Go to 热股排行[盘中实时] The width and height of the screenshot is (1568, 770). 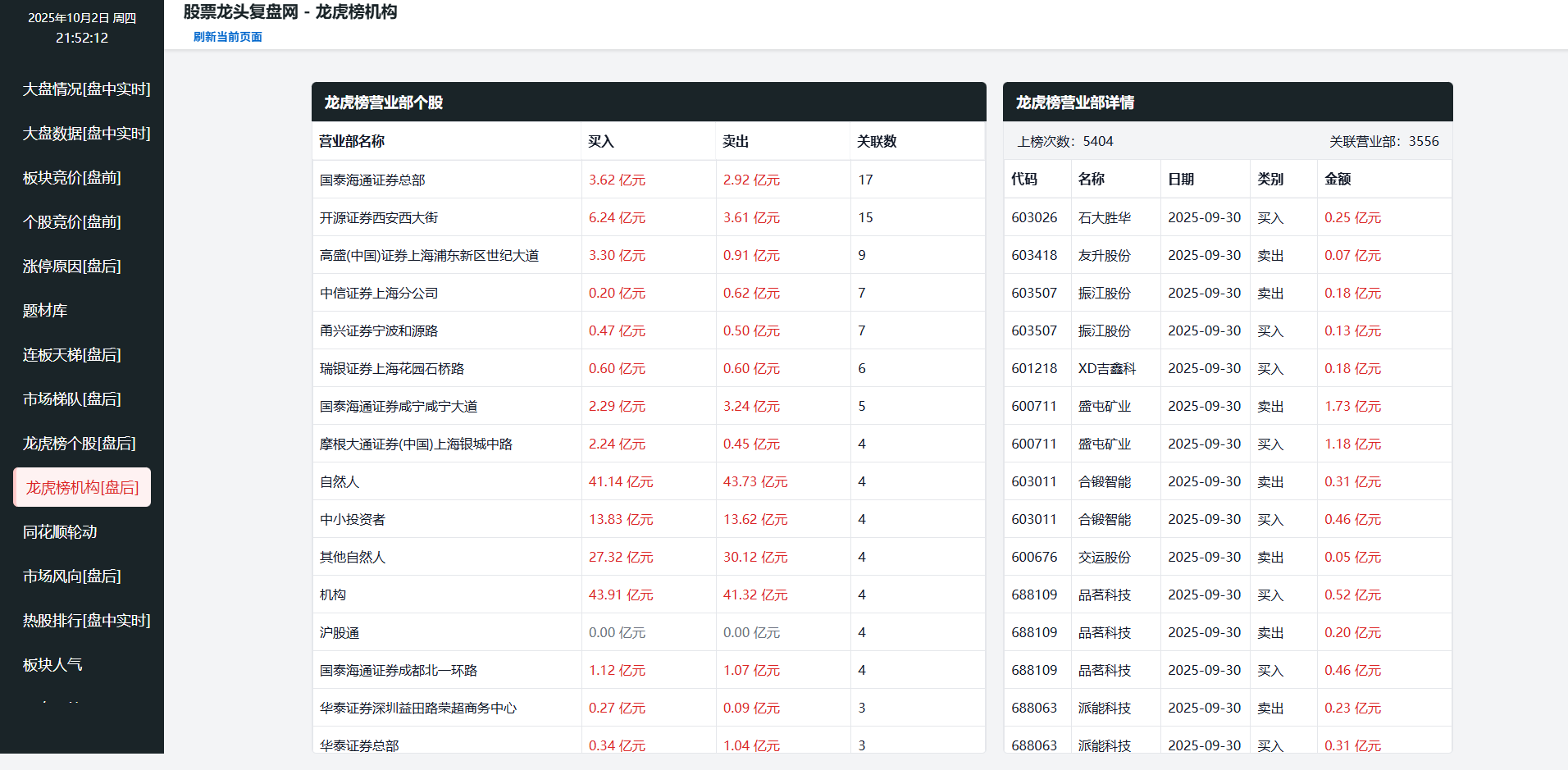(x=86, y=620)
